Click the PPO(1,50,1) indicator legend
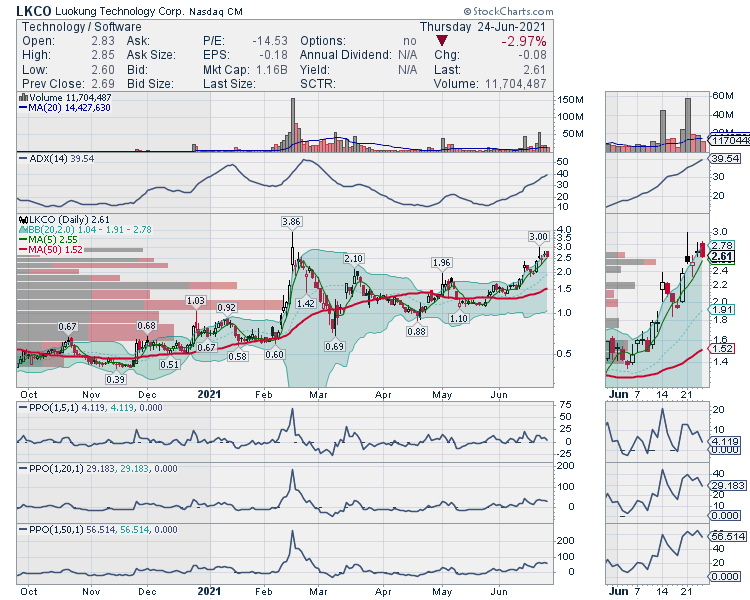Screen dimensions: 750x600 pyautogui.click(x=99, y=530)
